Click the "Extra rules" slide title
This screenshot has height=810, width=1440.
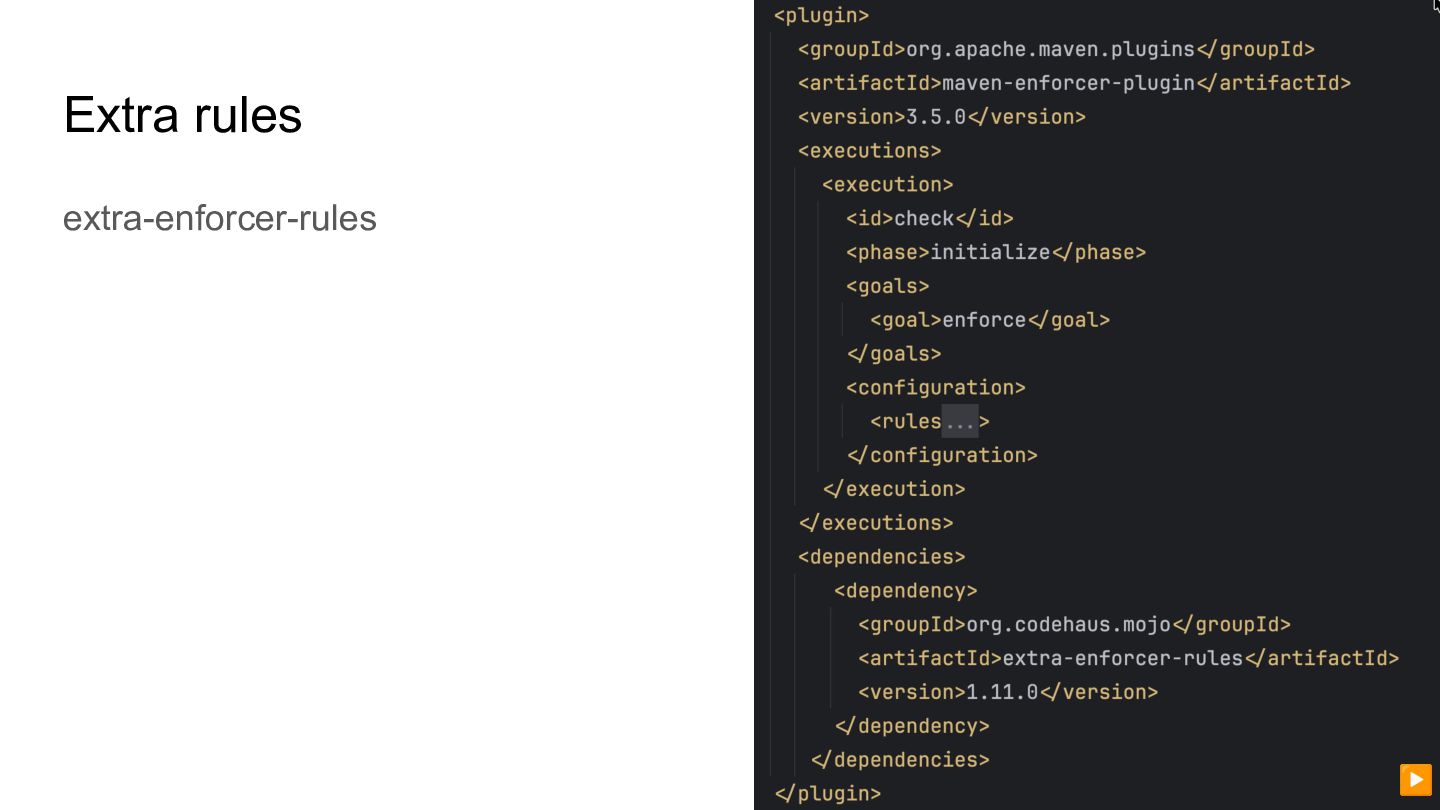click(182, 115)
